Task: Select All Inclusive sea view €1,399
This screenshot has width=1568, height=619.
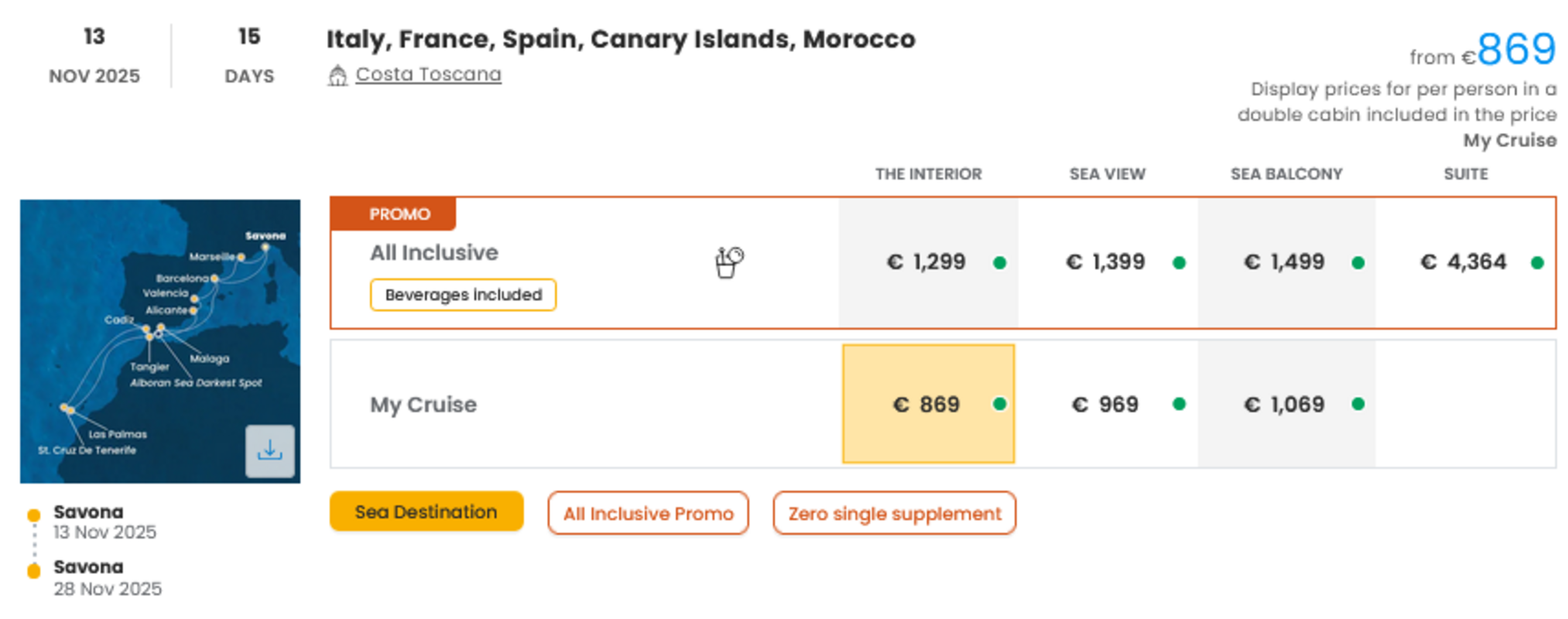Action: point(1107,262)
